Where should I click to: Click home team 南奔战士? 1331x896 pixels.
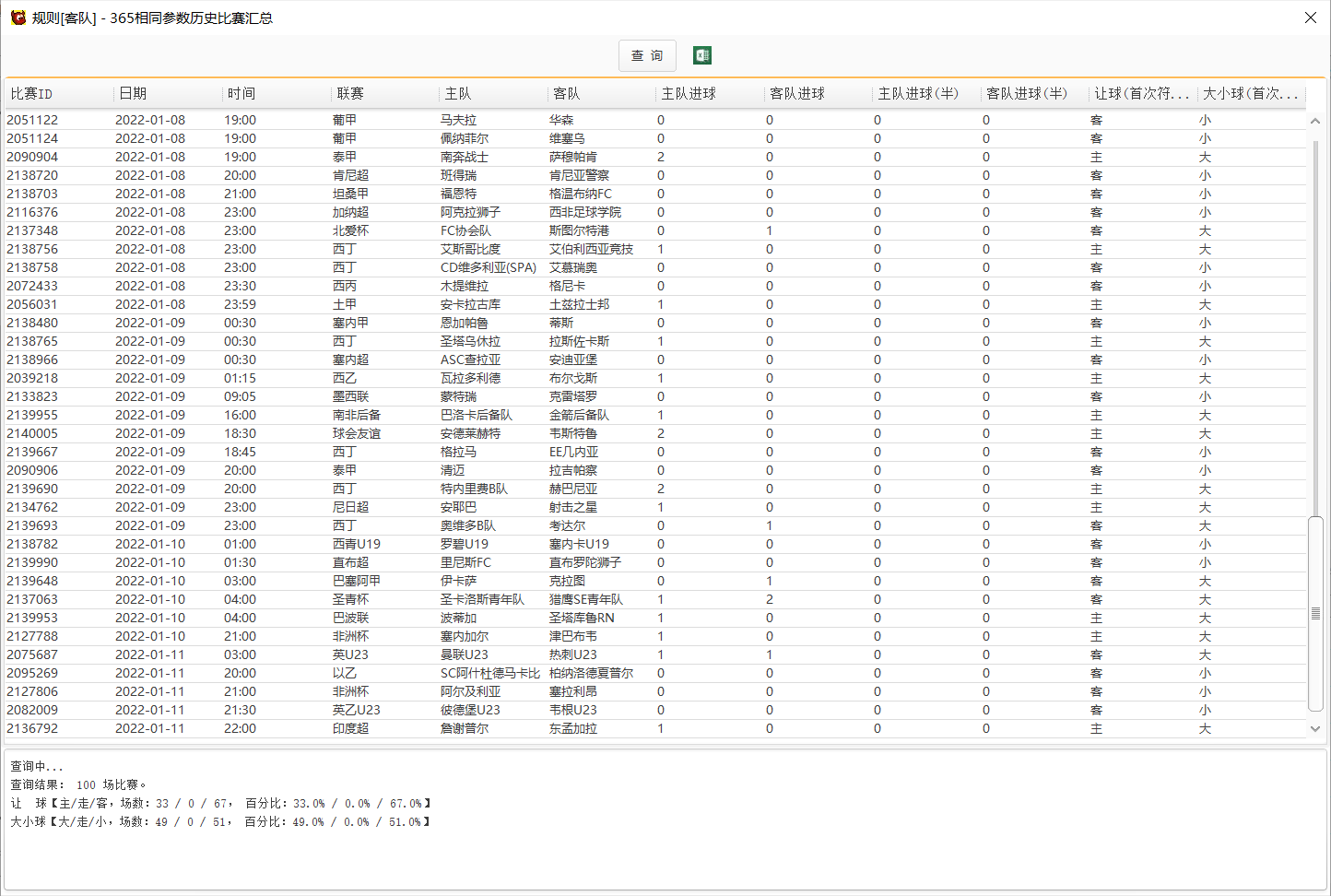click(x=465, y=157)
